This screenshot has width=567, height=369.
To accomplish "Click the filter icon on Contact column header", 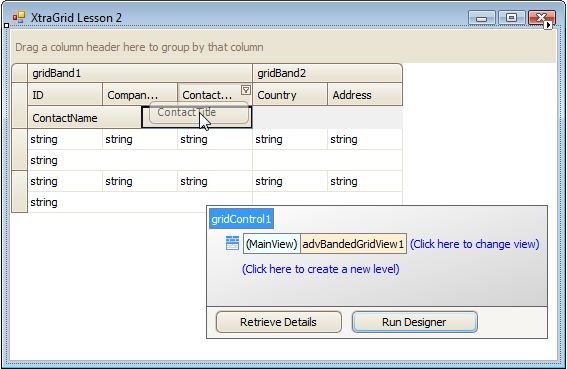I will tap(246, 90).
